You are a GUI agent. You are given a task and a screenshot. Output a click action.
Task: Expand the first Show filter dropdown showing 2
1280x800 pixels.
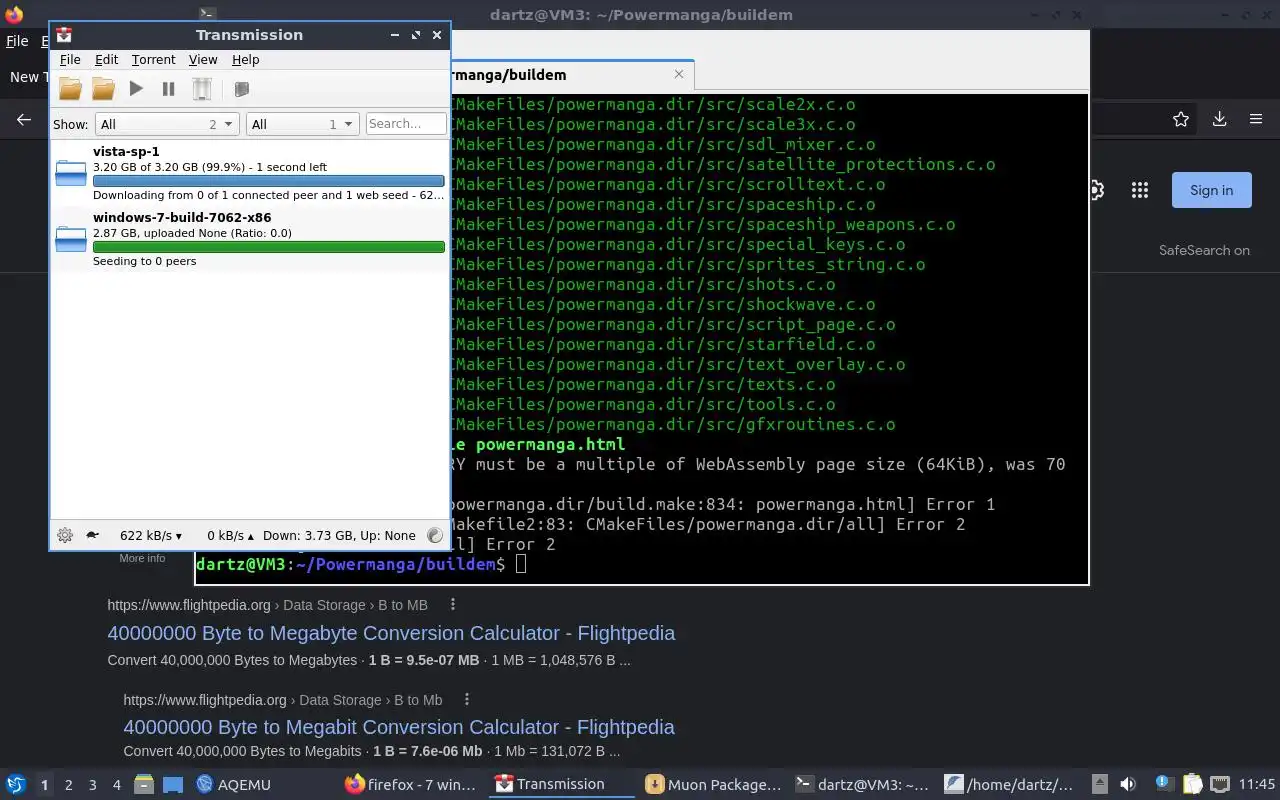point(166,124)
